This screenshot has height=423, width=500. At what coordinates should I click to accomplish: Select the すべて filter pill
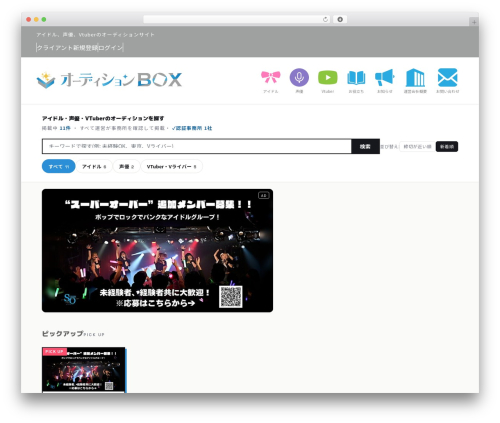(x=59, y=166)
